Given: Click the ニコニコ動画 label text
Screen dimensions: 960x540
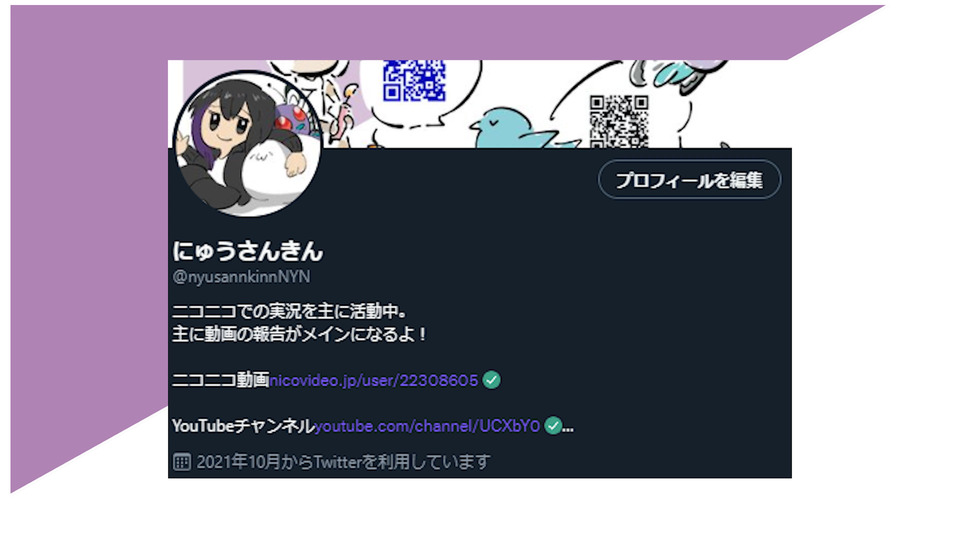Looking at the screenshot, I should 220,380.
